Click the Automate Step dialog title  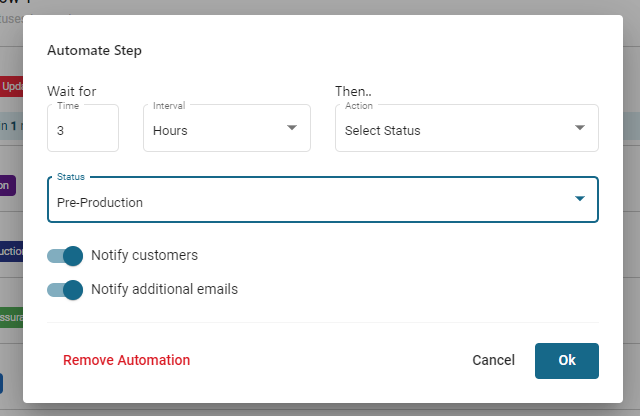[x=94, y=50]
